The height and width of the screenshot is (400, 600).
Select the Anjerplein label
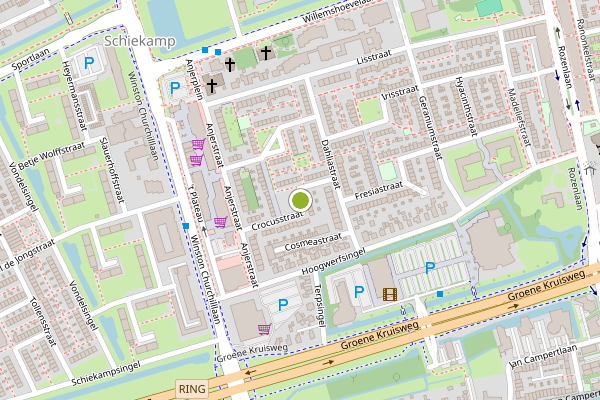[x=194, y=80]
